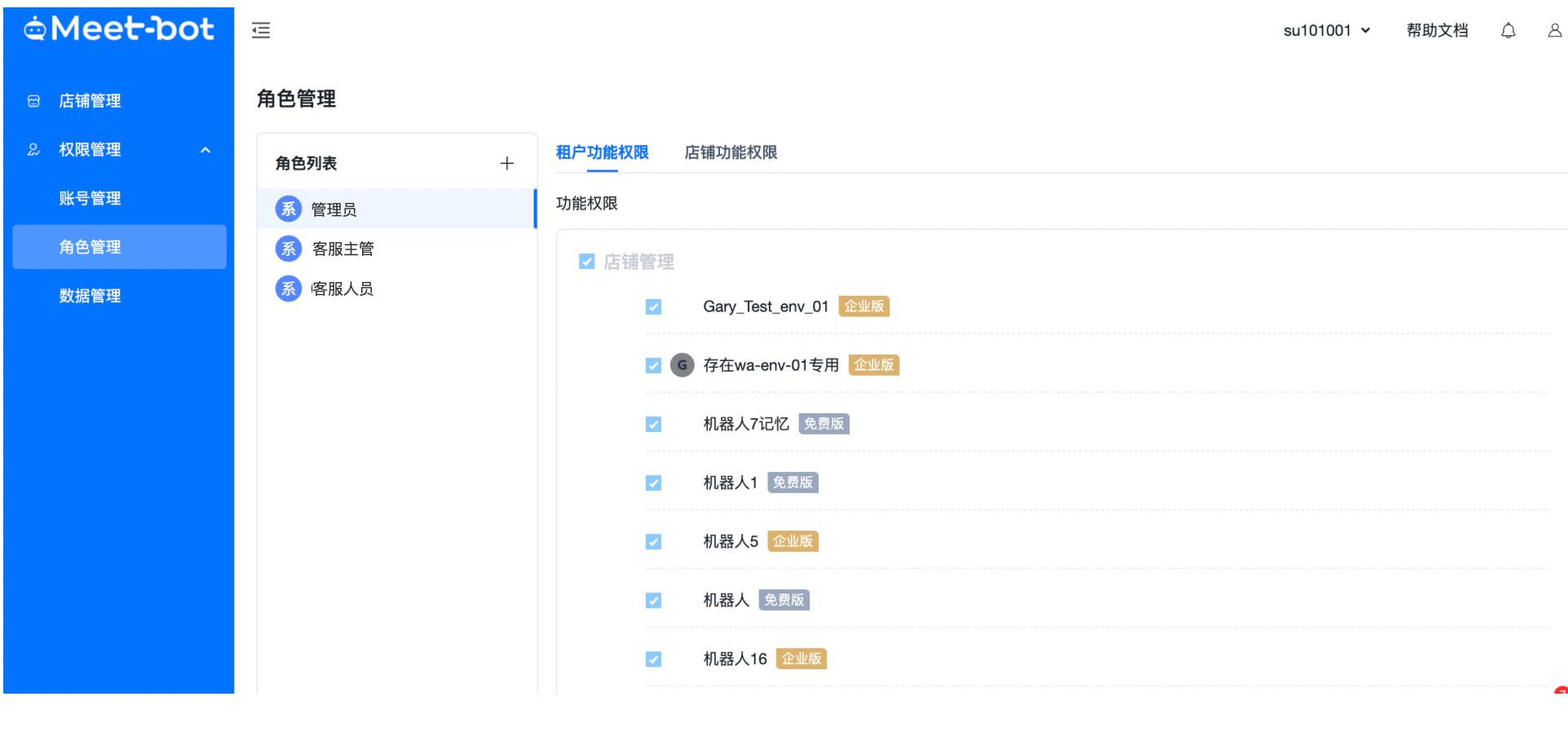Click Gary_Test_env_01 store name
Screen dimensions: 1568x736
point(766,306)
